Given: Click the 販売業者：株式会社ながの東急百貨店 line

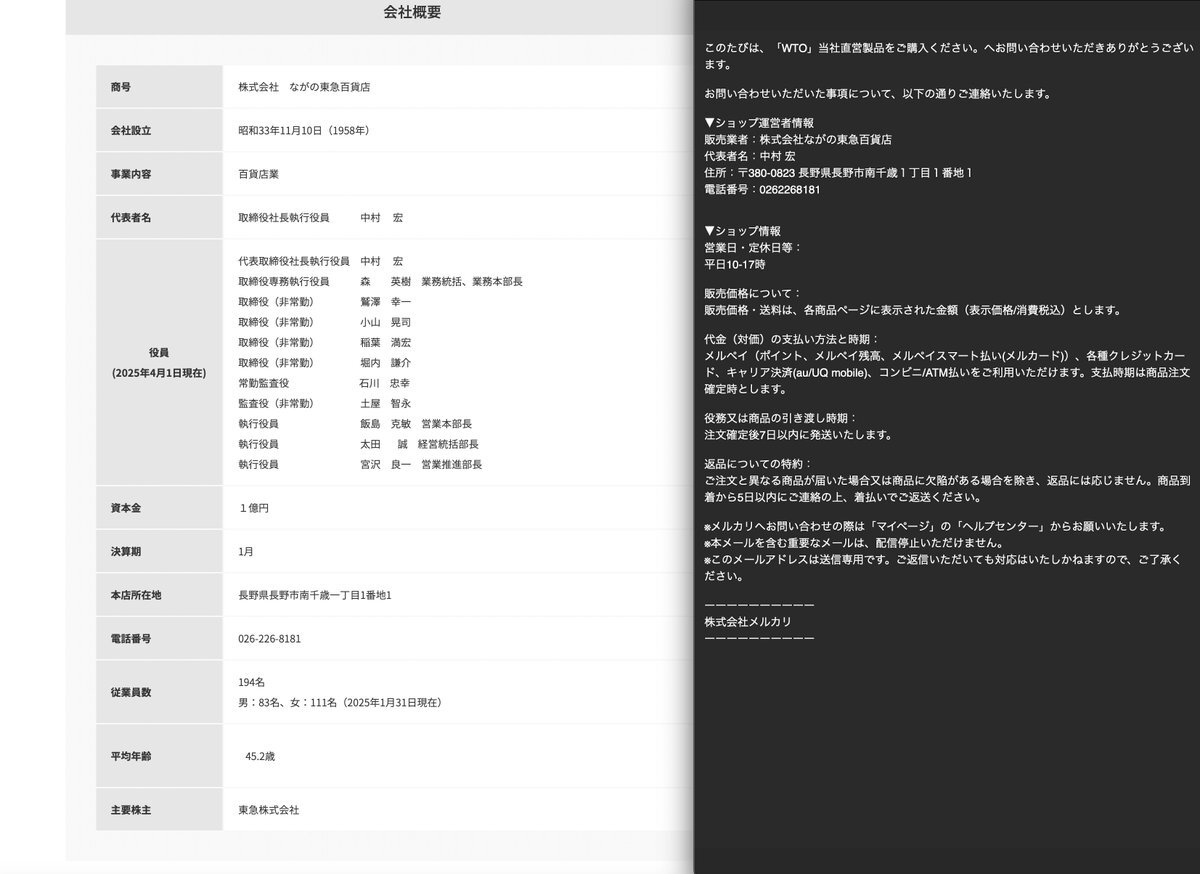Looking at the screenshot, I should 798,139.
